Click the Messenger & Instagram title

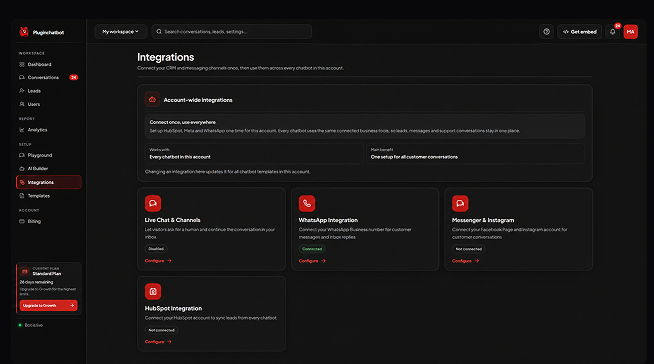(483, 220)
